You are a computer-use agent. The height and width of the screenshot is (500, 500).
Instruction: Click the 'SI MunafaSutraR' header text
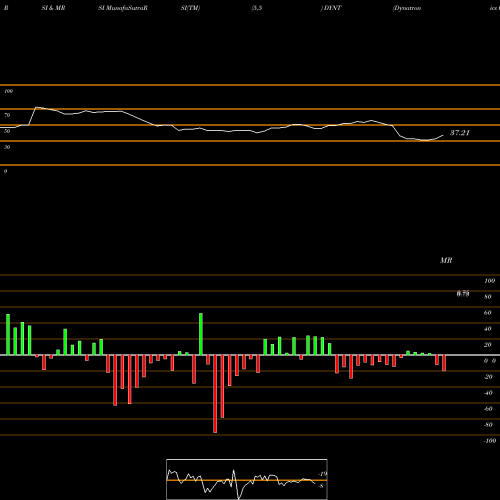coord(123,8)
